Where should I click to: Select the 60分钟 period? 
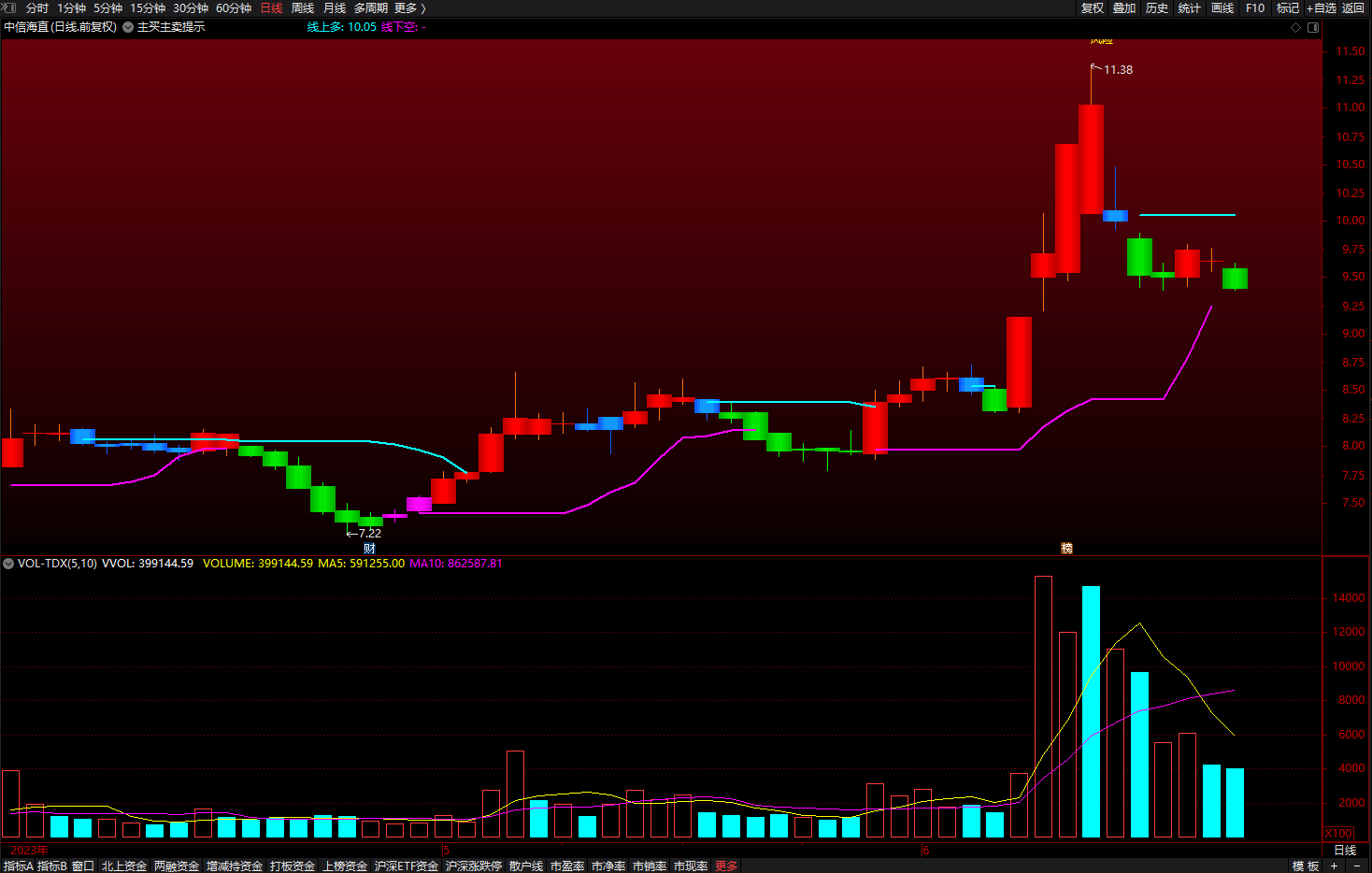tap(234, 8)
